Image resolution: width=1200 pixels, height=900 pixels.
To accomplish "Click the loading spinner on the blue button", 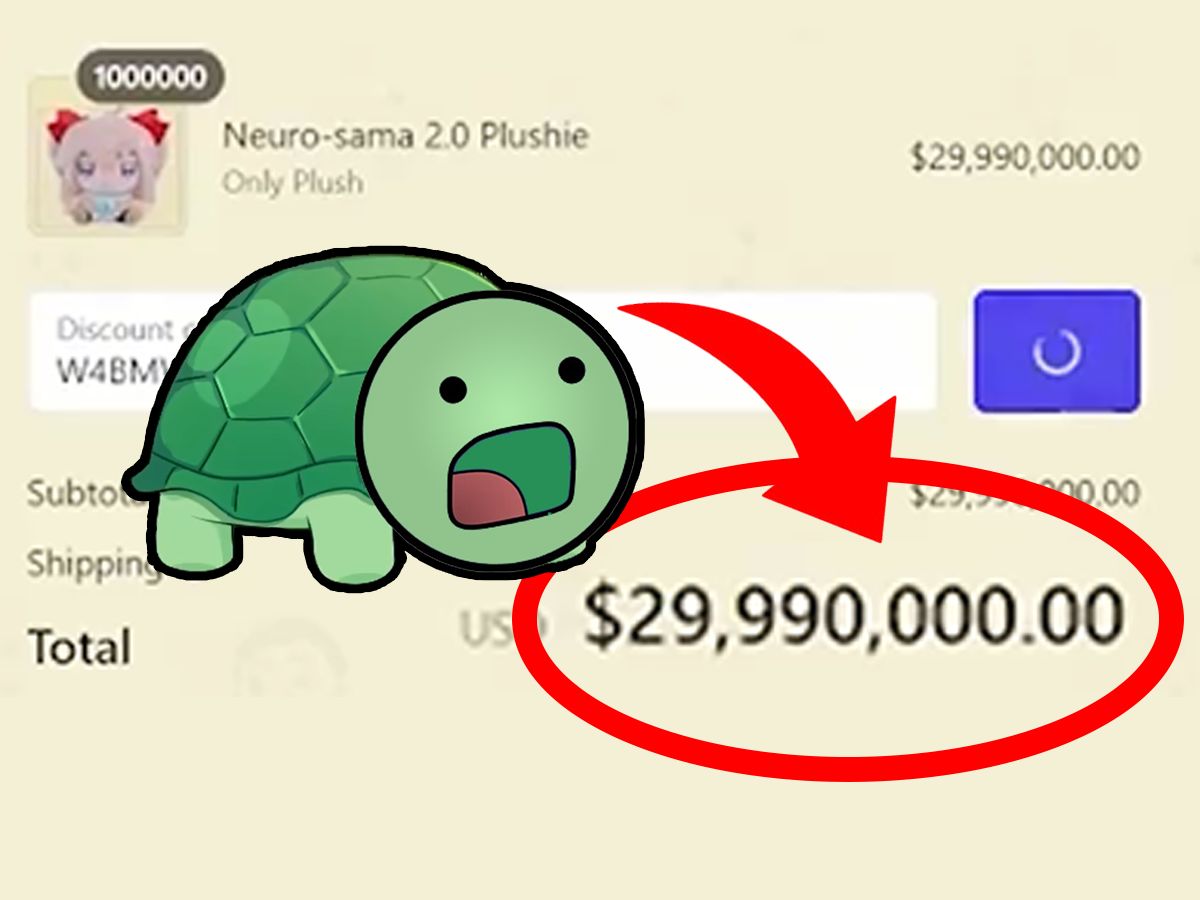I will 1056,352.
